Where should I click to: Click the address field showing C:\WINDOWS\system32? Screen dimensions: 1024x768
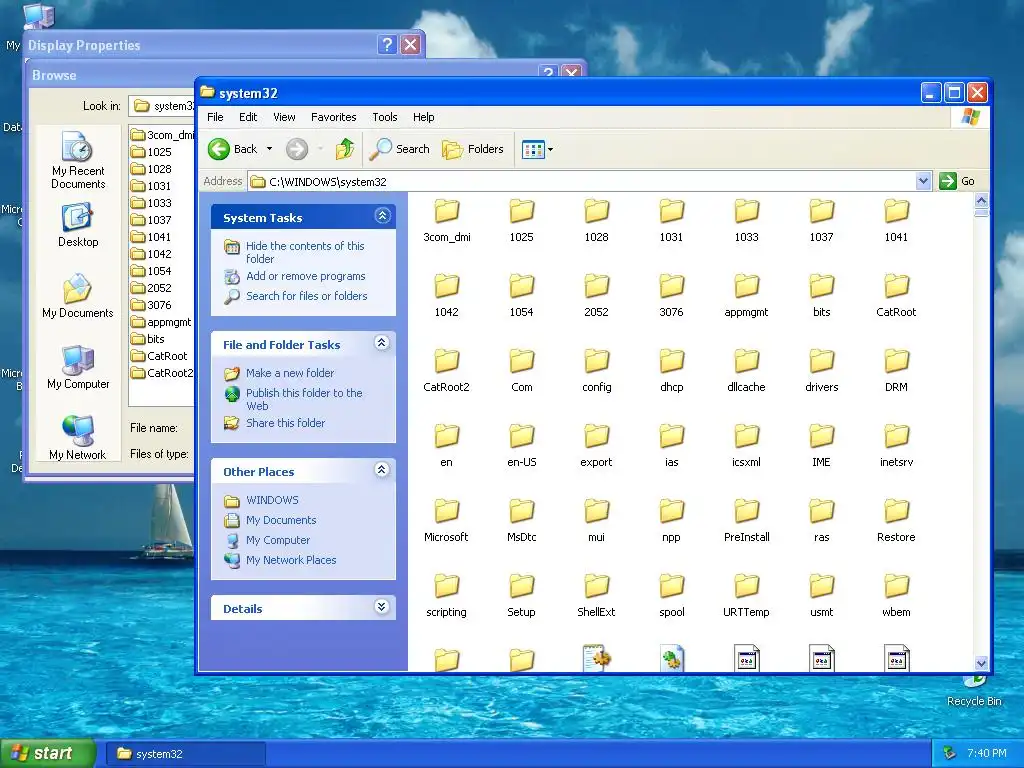(582, 182)
